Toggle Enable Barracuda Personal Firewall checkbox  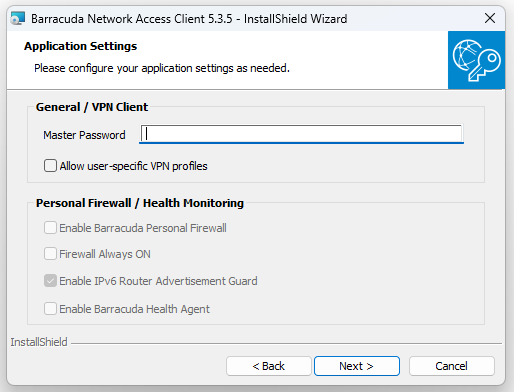[x=50, y=228]
